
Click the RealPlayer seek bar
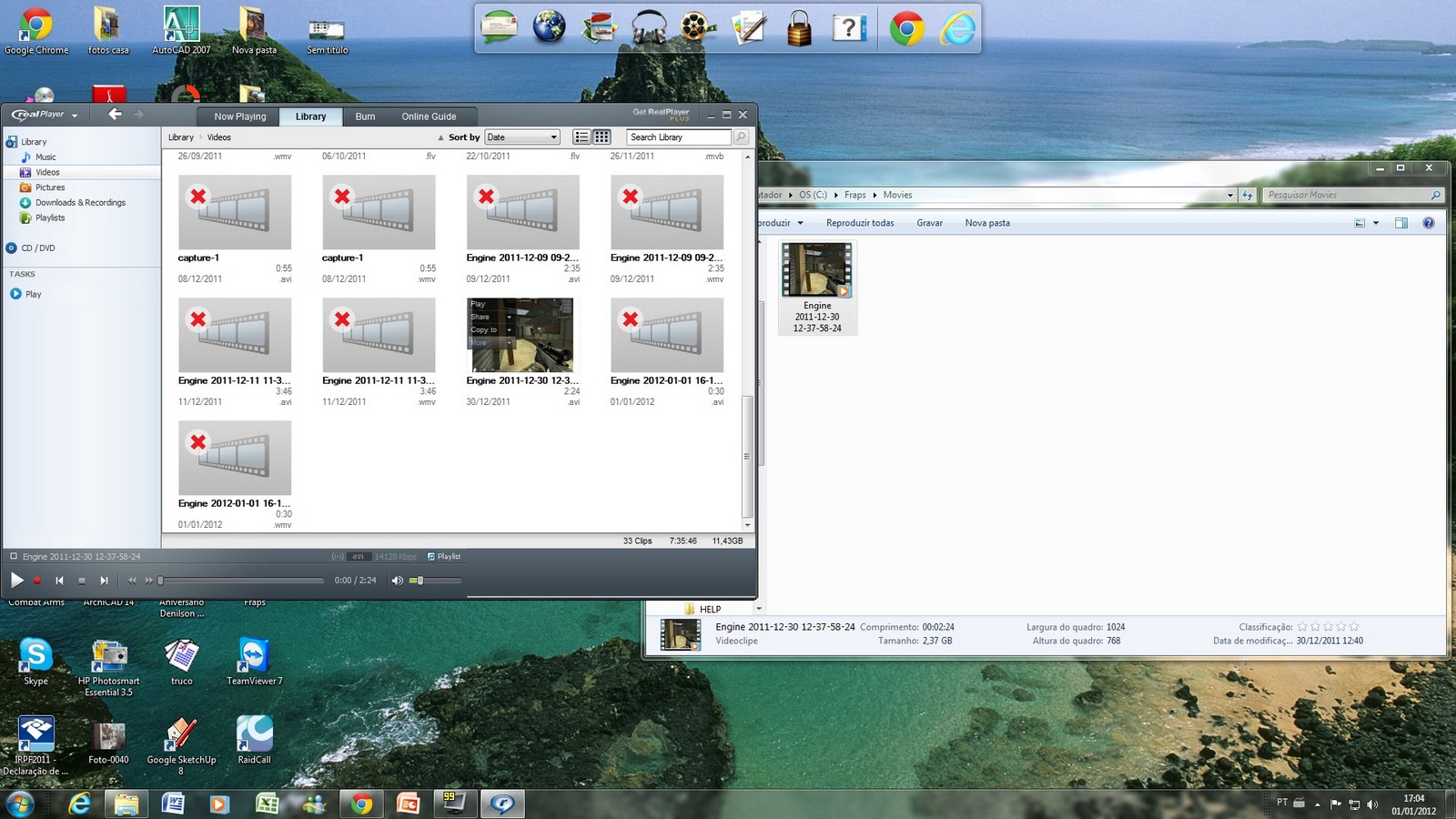pyautogui.click(x=242, y=581)
